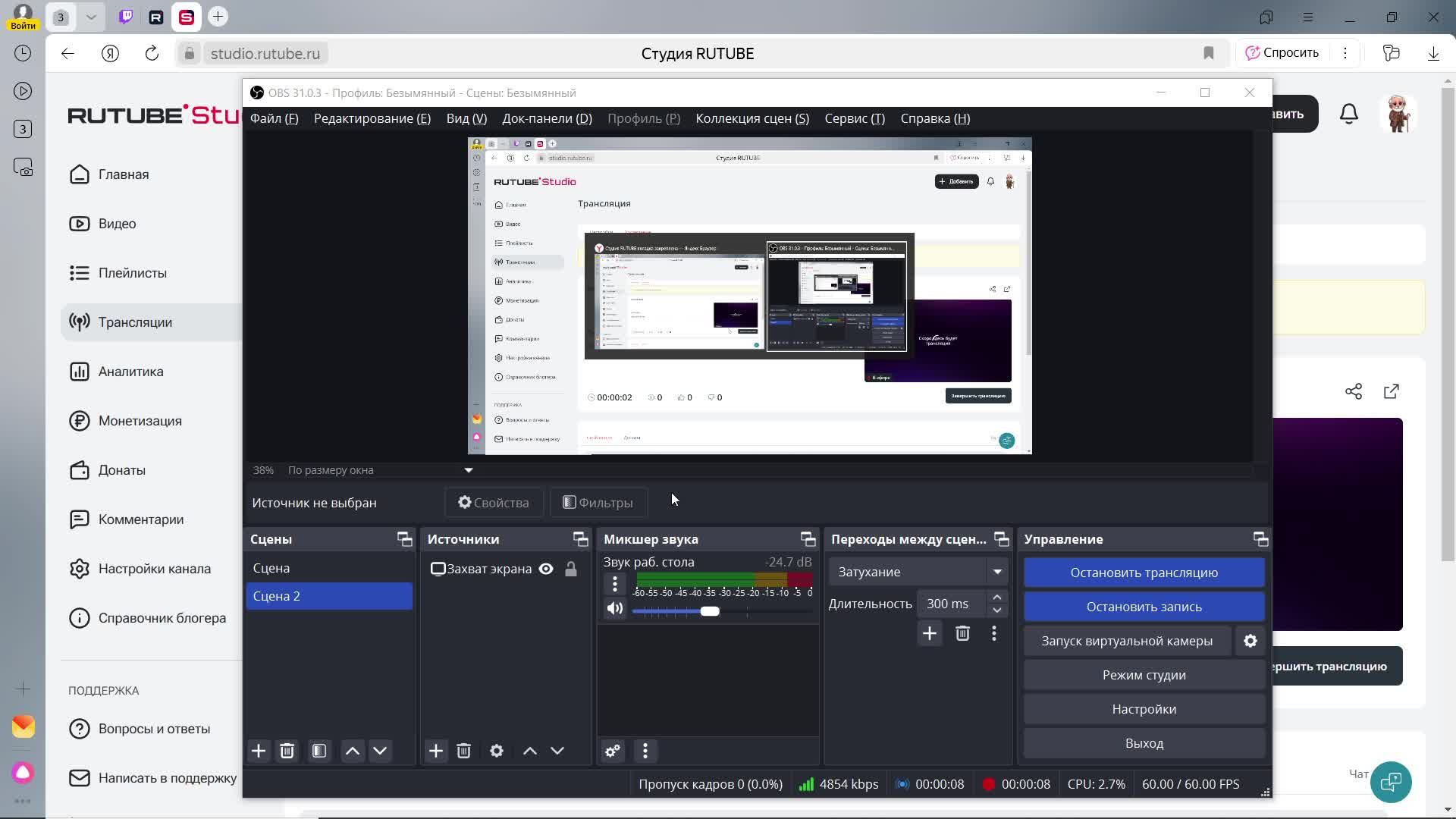
Task: Click Остановить запись button
Action: pyautogui.click(x=1144, y=607)
